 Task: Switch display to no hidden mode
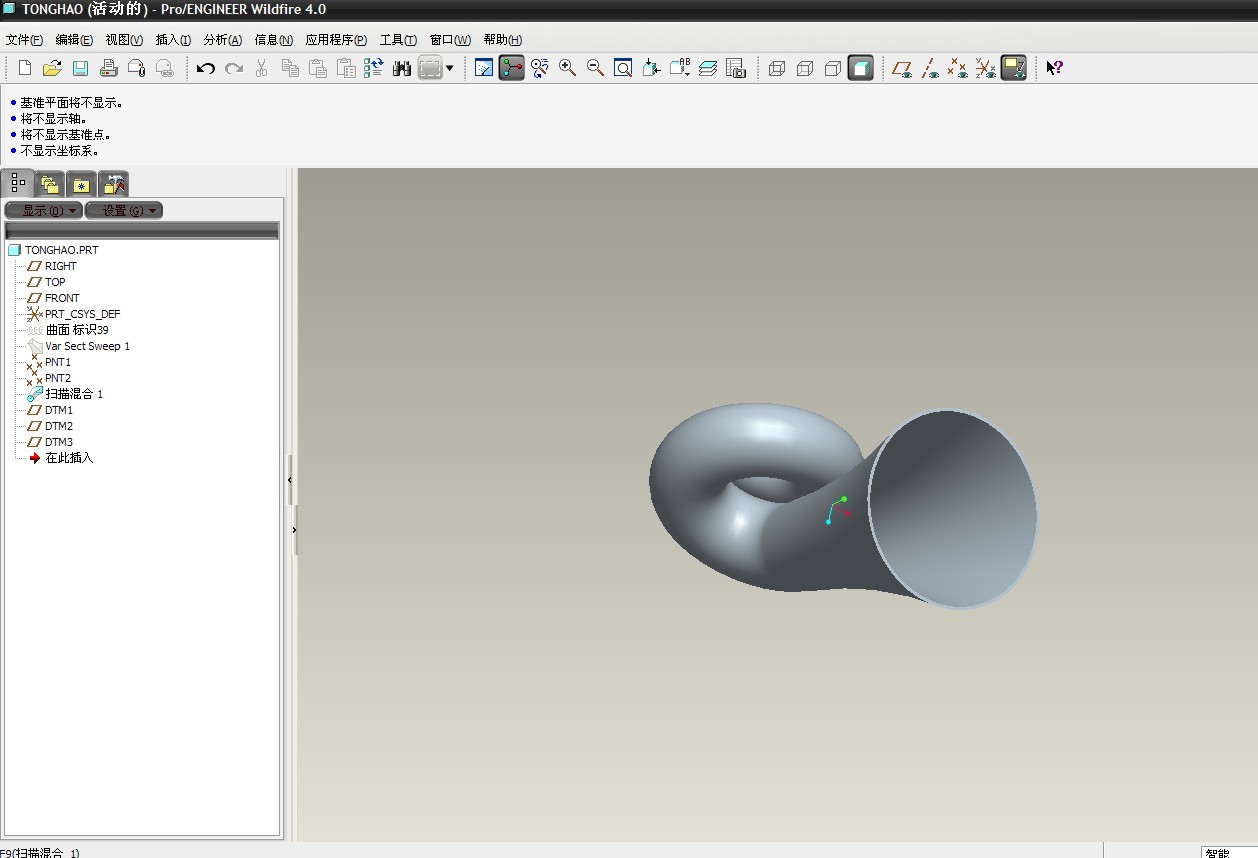[x=833, y=68]
